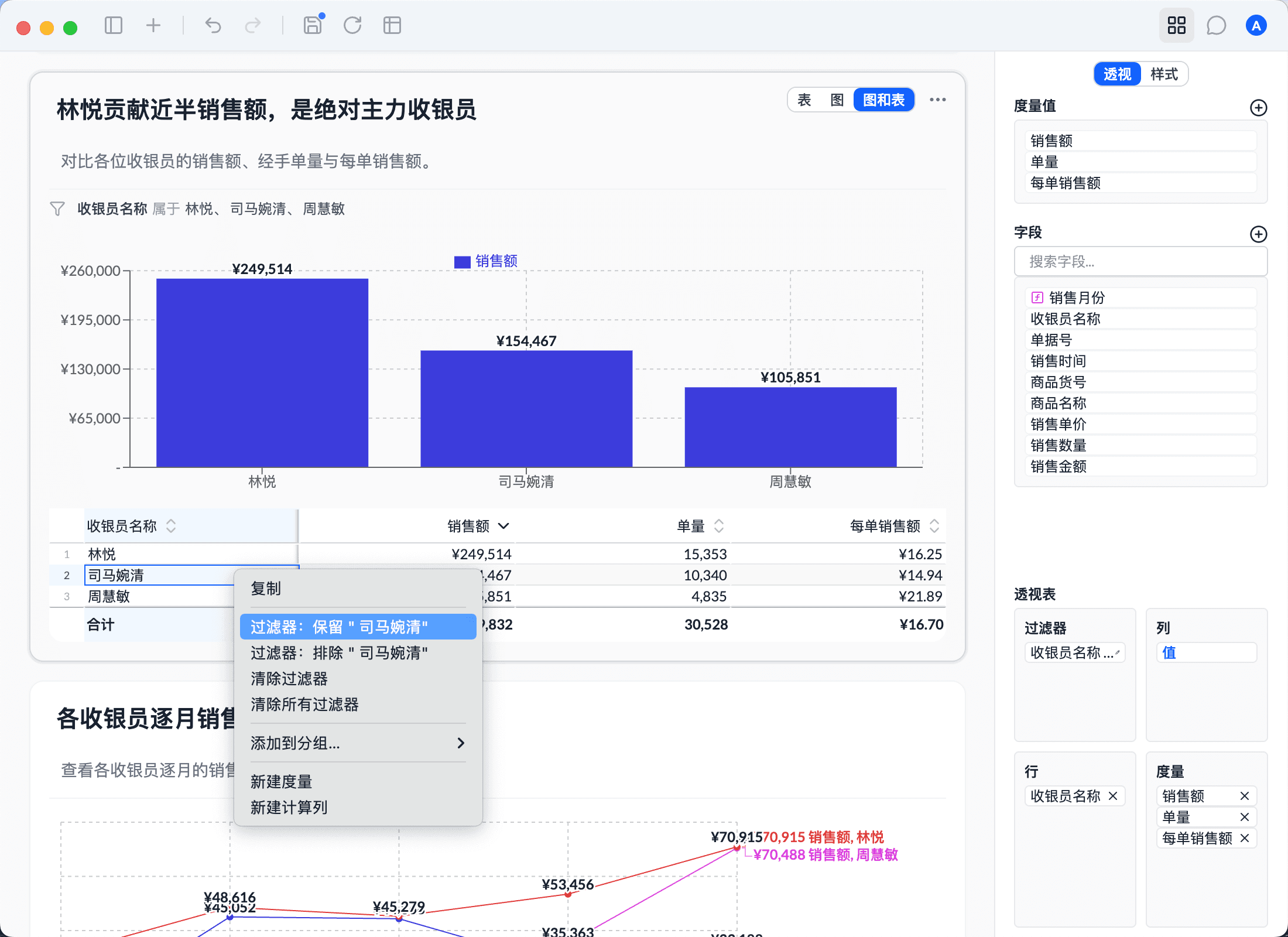Screen dimensions: 1288x937
Task: Open the user account avatar A
Action: [1256, 25]
